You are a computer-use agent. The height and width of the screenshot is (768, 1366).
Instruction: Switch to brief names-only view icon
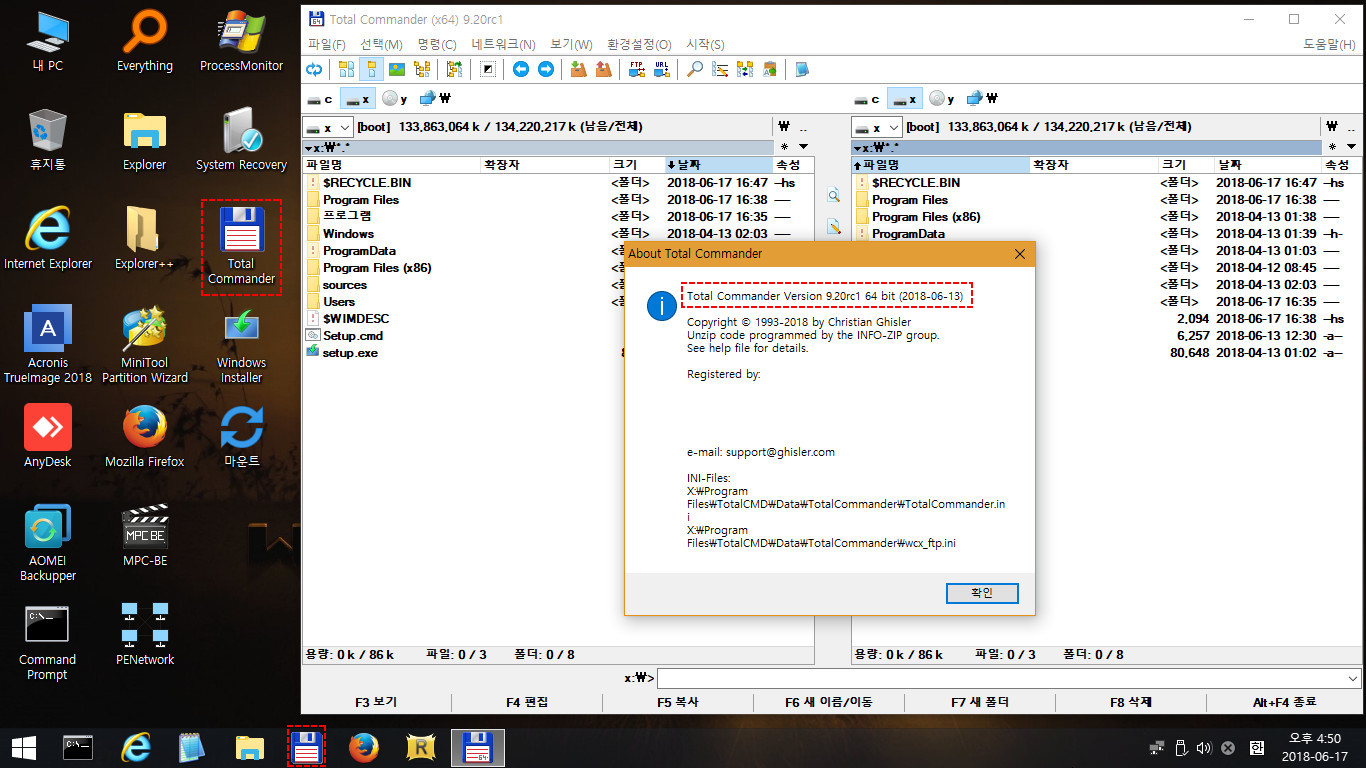(x=347, y=69)
